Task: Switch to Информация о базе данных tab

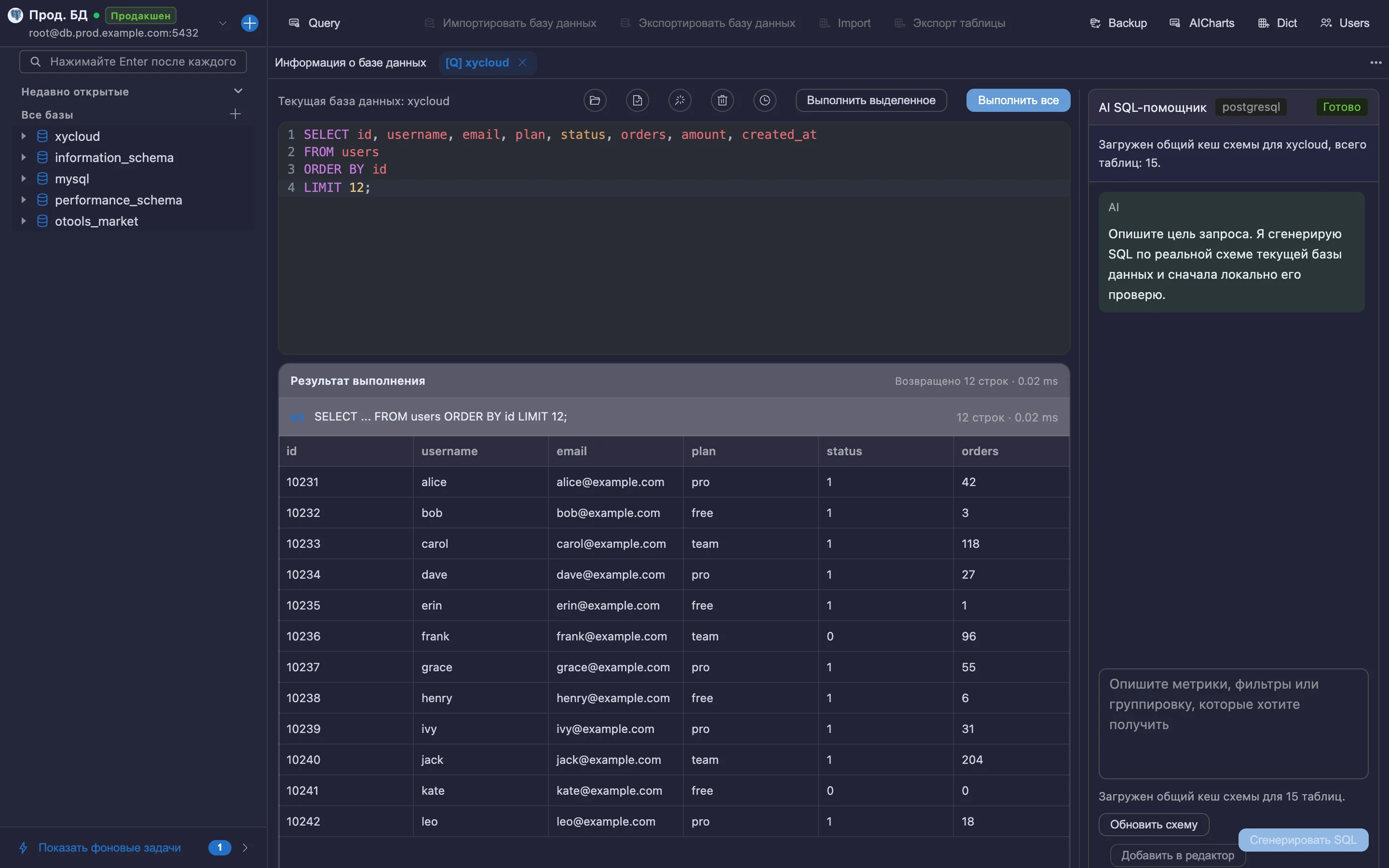Action: coord(350,63)
